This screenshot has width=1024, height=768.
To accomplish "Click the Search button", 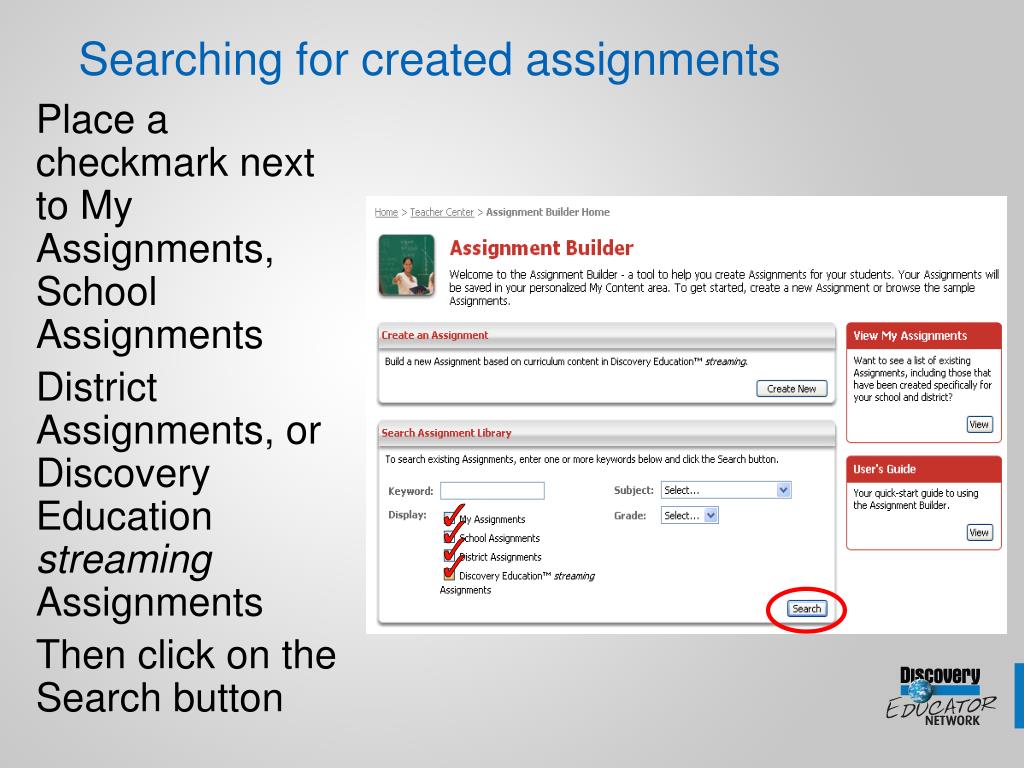I will pyautogui.click(x=807, y=609).
